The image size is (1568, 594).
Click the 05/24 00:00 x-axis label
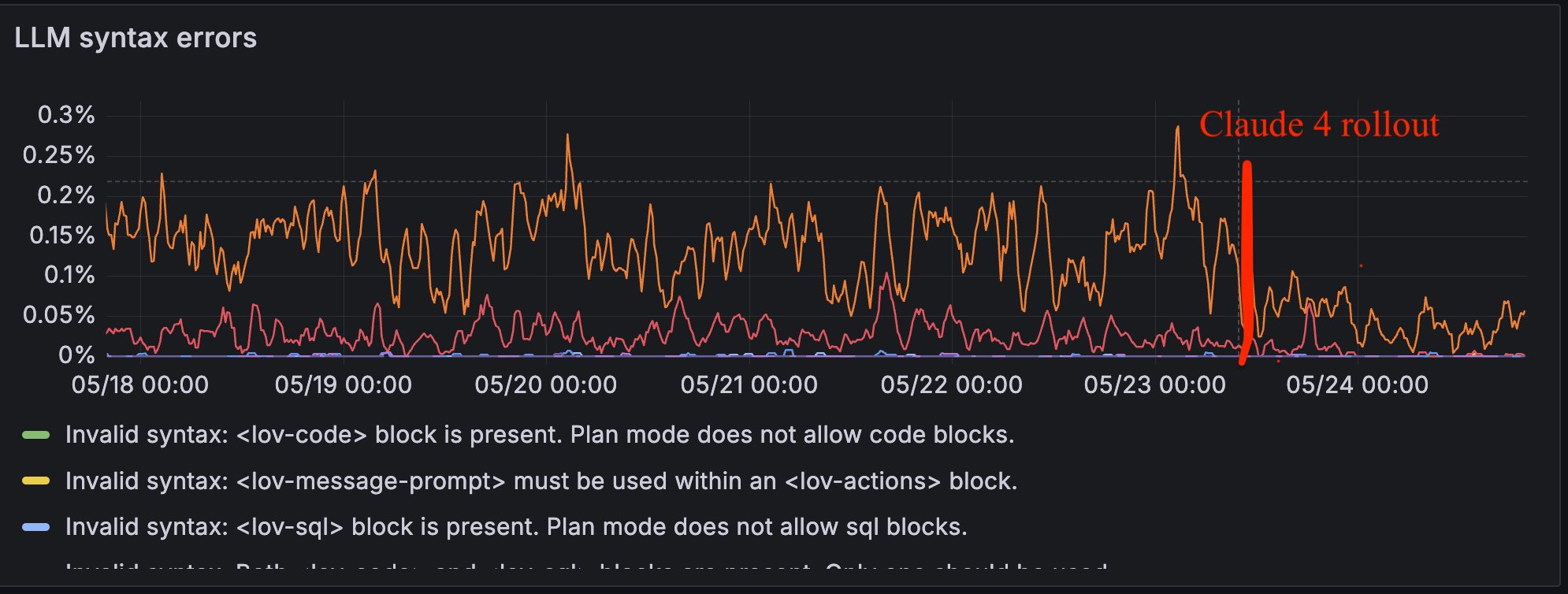(x=1357, y=384)
